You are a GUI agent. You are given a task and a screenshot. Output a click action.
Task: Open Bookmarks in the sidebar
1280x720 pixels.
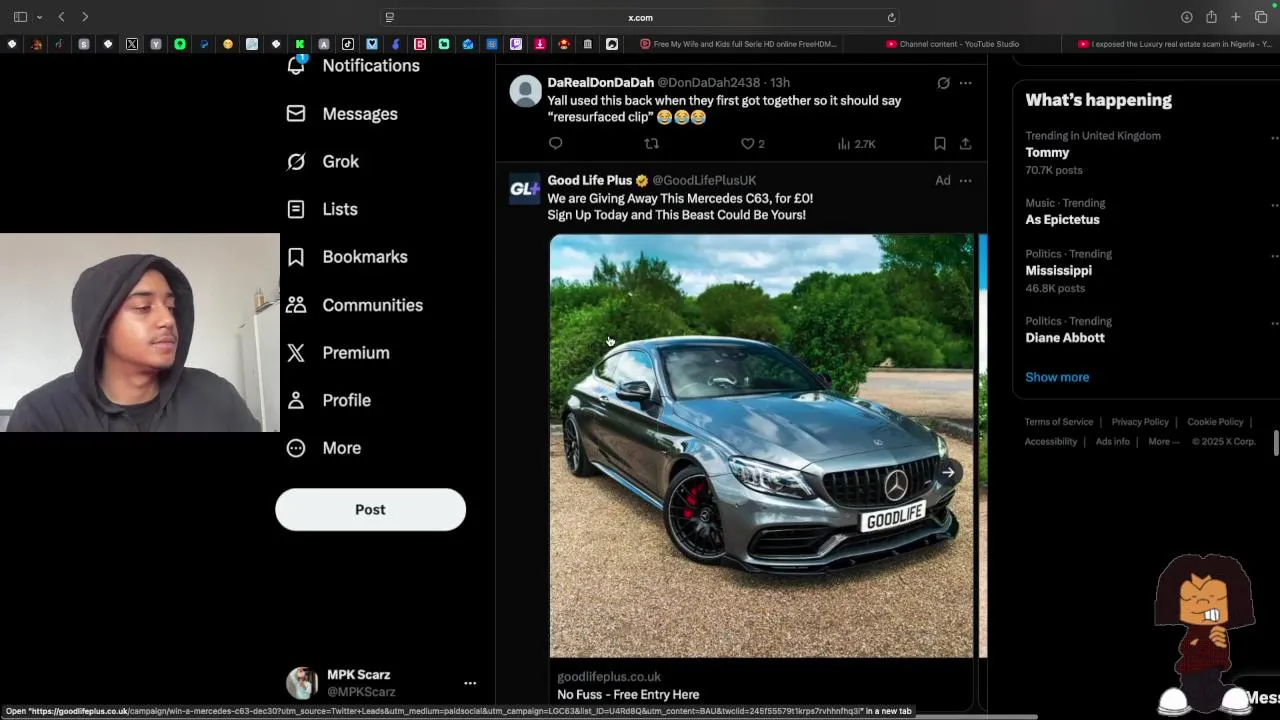click(346, 257)
